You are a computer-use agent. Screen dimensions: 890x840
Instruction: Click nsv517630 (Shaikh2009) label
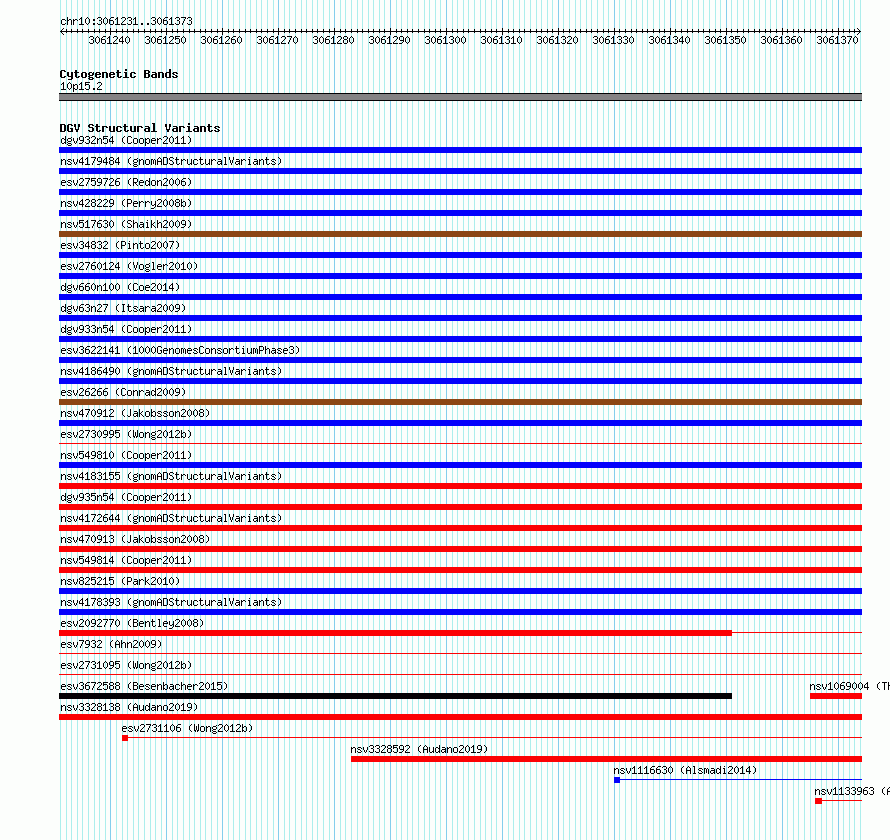[x=126, y=224]
